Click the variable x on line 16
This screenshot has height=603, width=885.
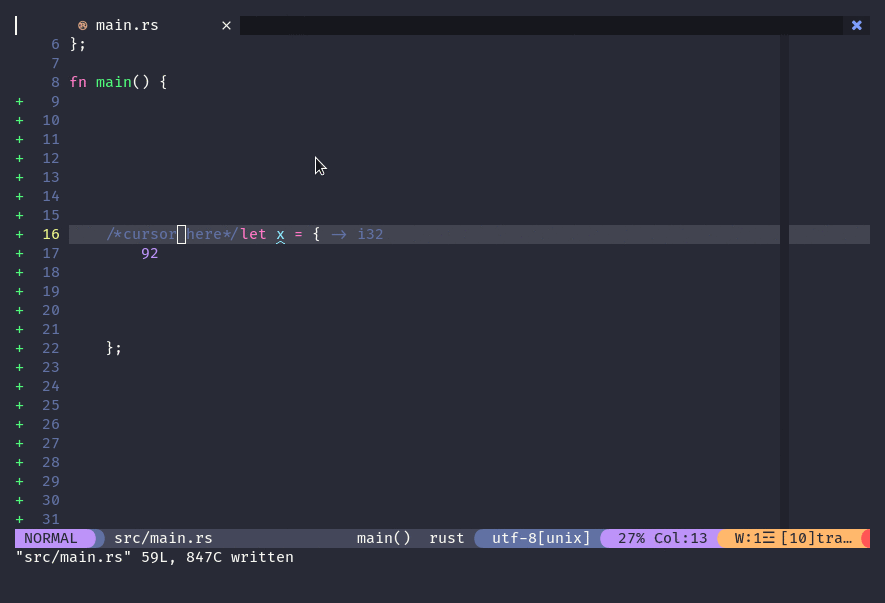281,234
